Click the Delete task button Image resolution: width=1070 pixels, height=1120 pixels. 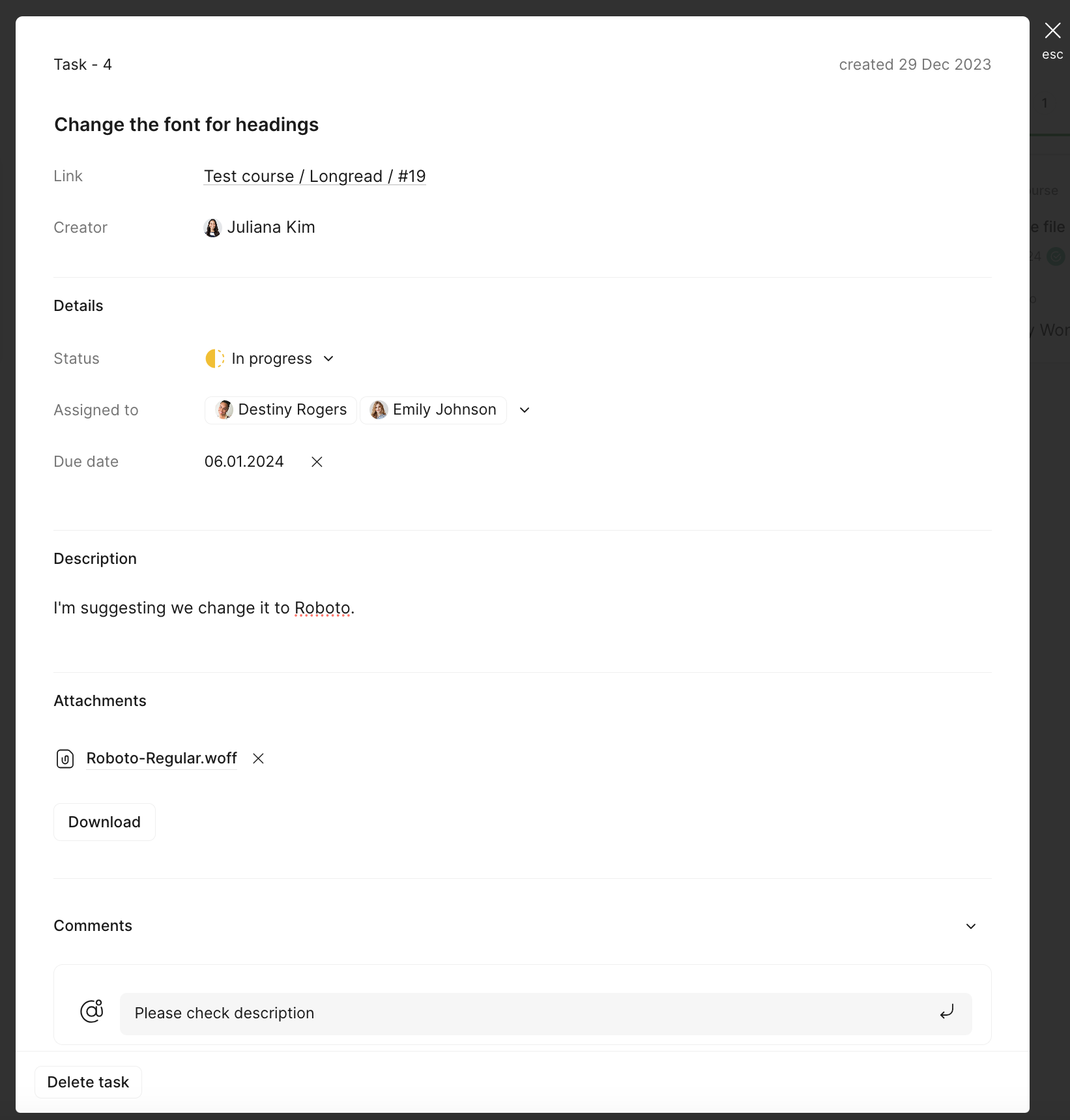(88, 1082)
